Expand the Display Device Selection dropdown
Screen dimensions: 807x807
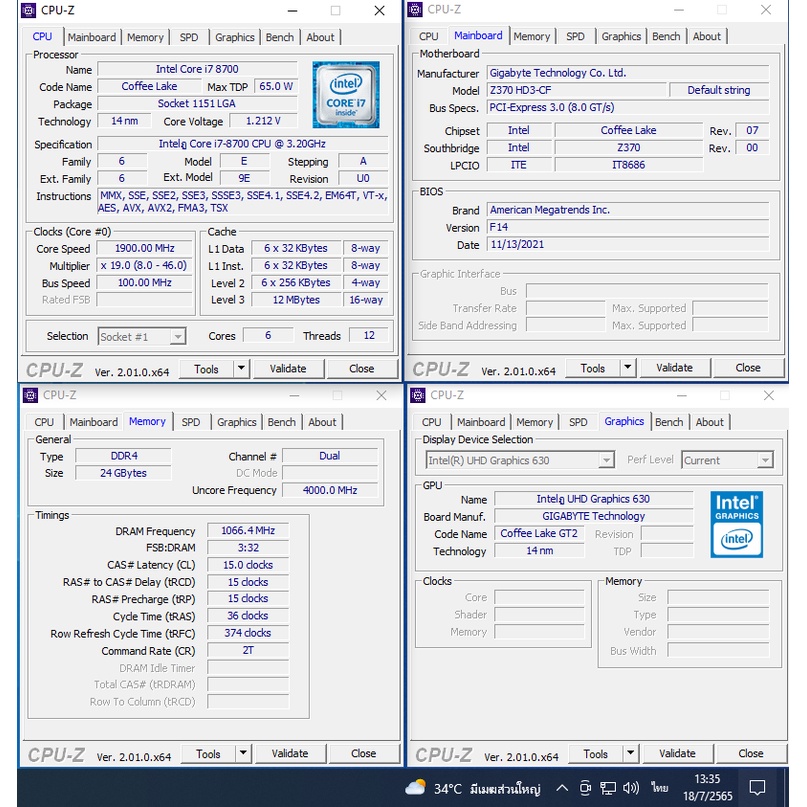click(605, 461)
